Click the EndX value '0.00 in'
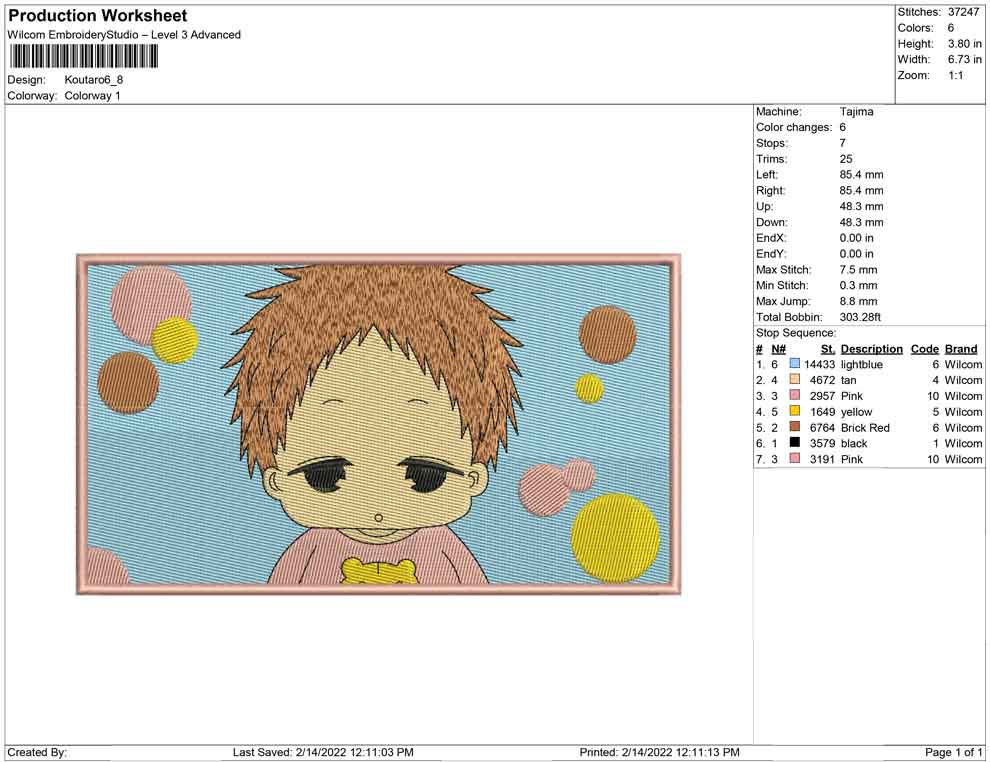Viewport: 990px width, 762px height. (856, 238)
